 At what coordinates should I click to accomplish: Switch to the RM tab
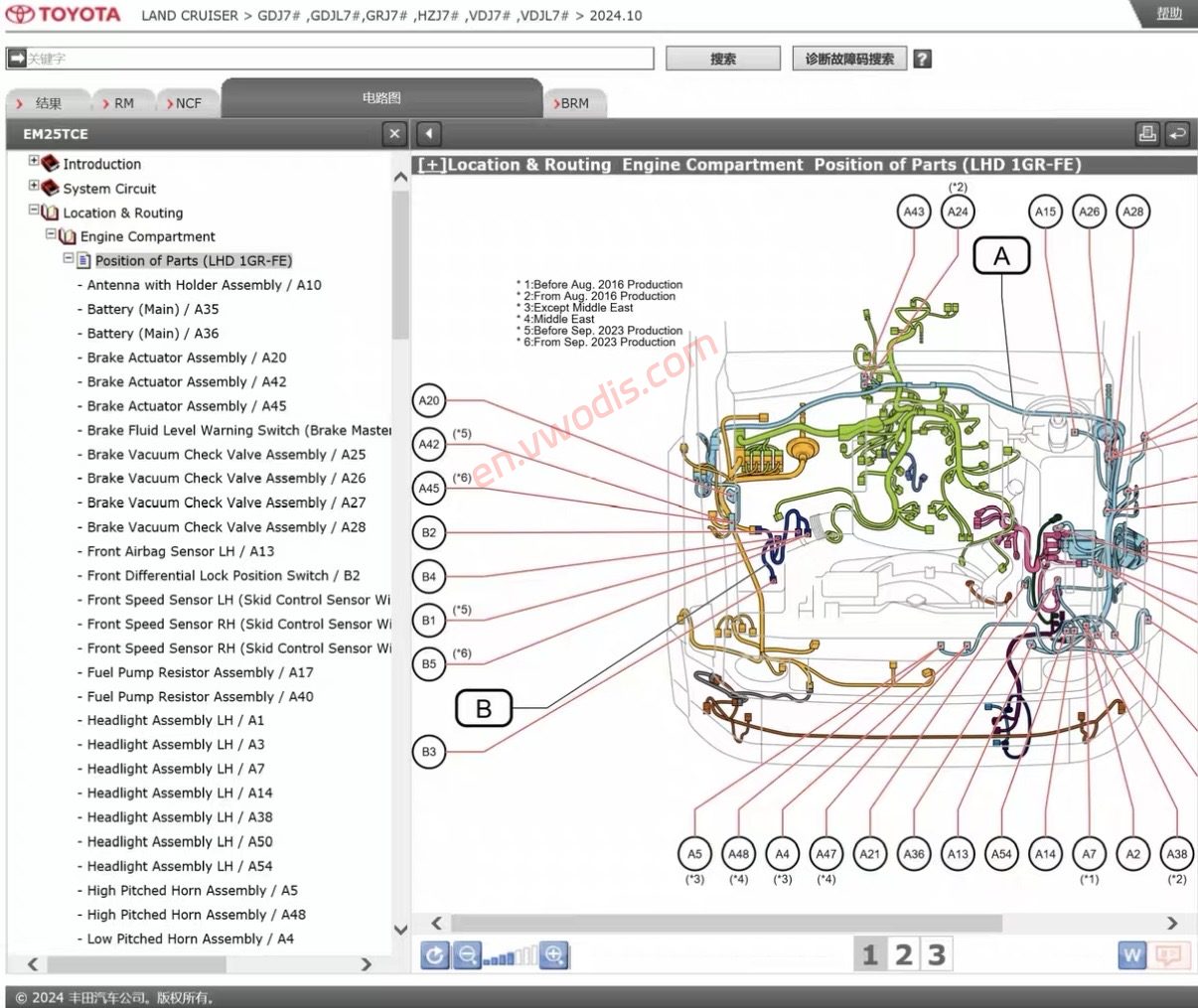[x=119, y=102]
